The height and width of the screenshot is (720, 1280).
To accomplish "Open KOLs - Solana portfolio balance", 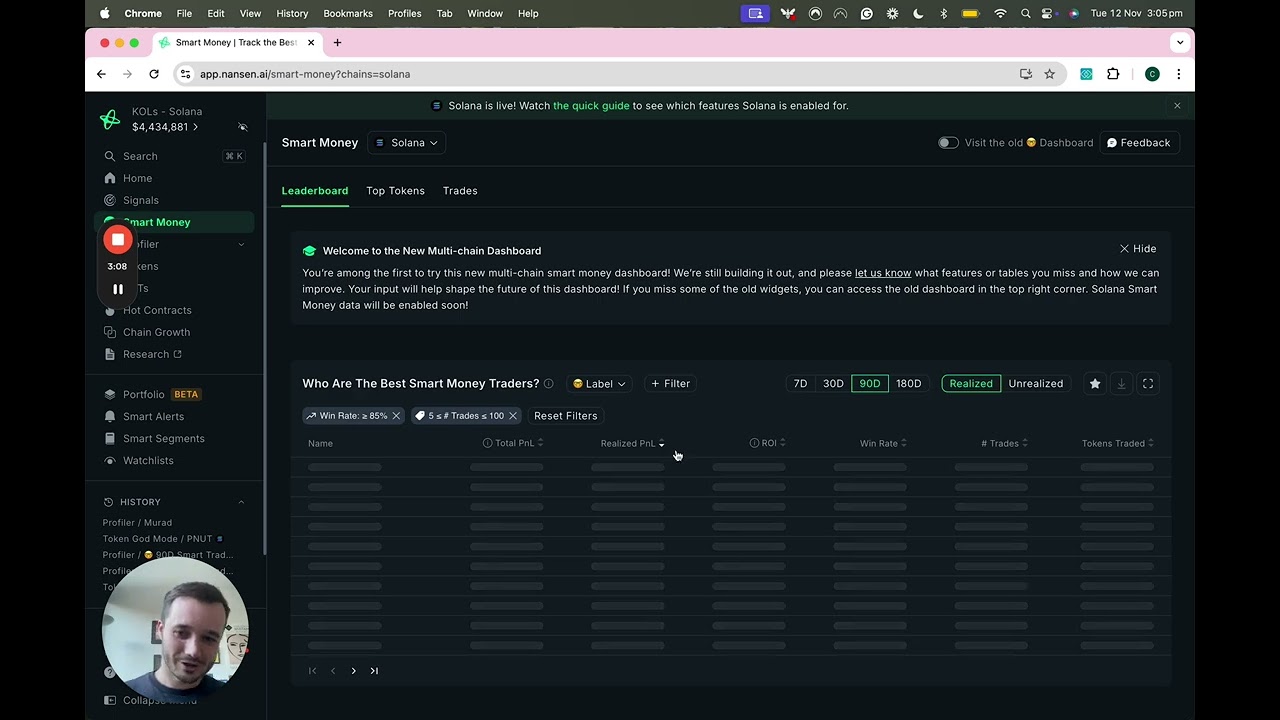I will (165, 127).
